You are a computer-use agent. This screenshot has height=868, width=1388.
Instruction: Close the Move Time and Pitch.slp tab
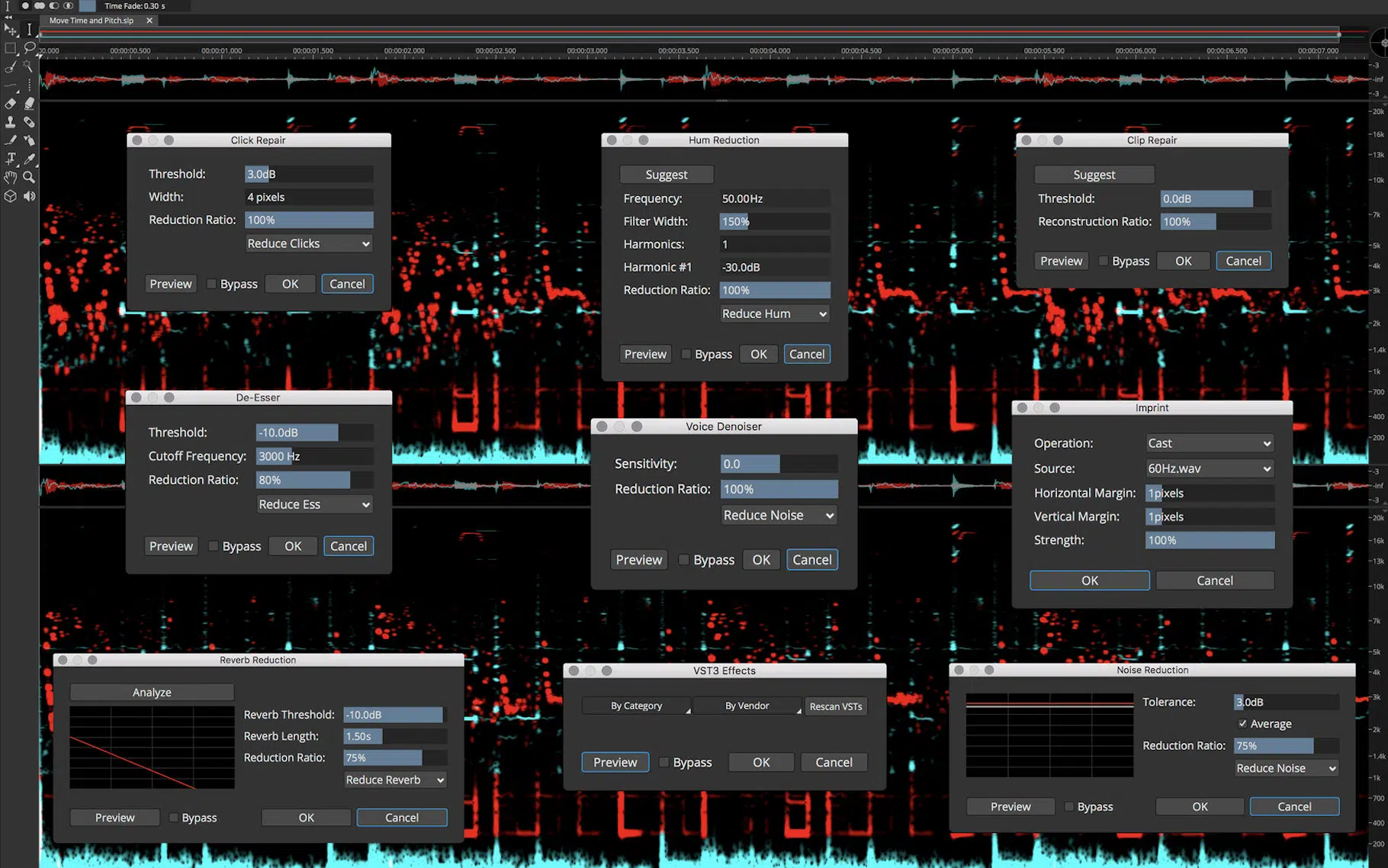point(149,21)
